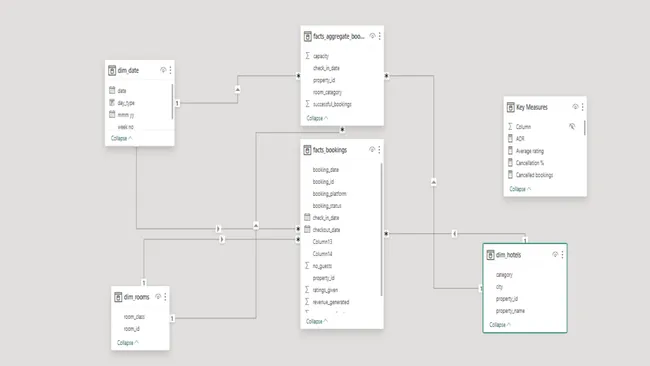
Task: Collapse the Key Measures table
Action: point(520,189)
